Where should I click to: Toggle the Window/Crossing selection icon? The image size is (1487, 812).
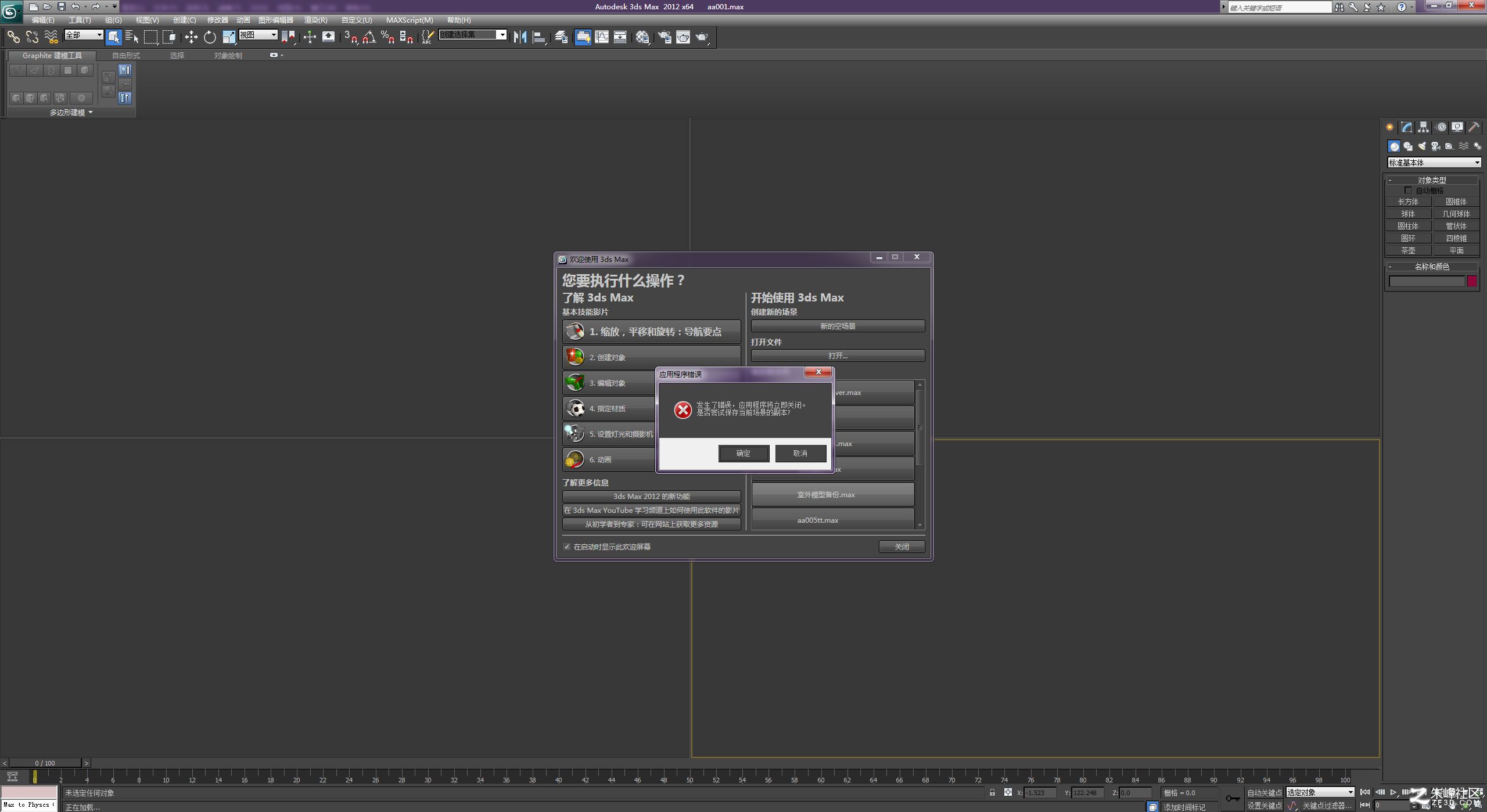pyautogui.click(x=169, y=37)
